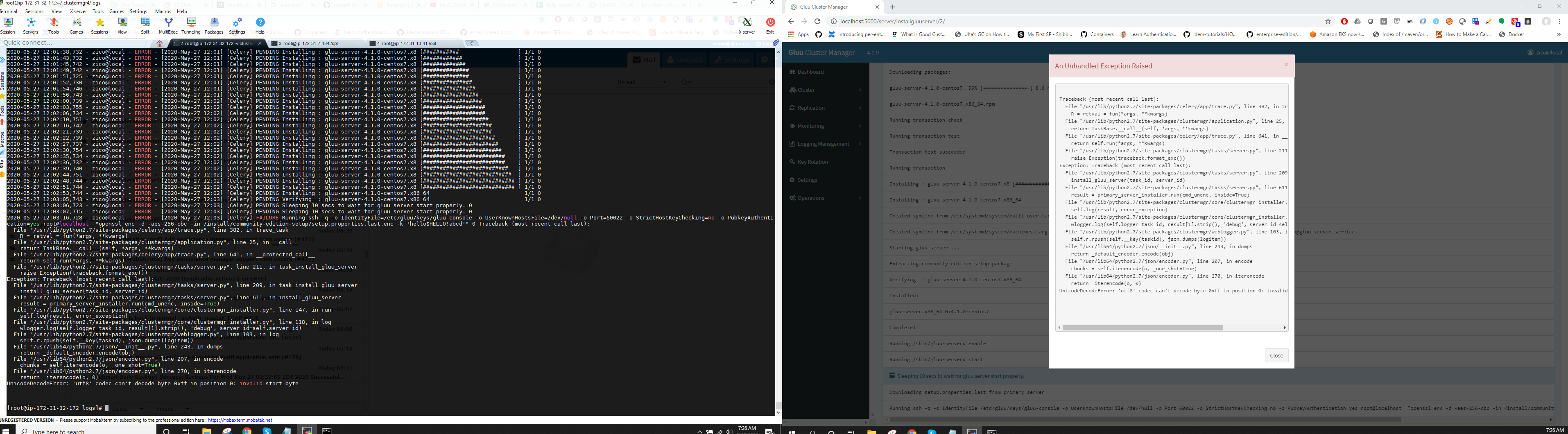Select 'Running transaction check' log line
Screen dimensions: 1568x434
click(926, 120)
